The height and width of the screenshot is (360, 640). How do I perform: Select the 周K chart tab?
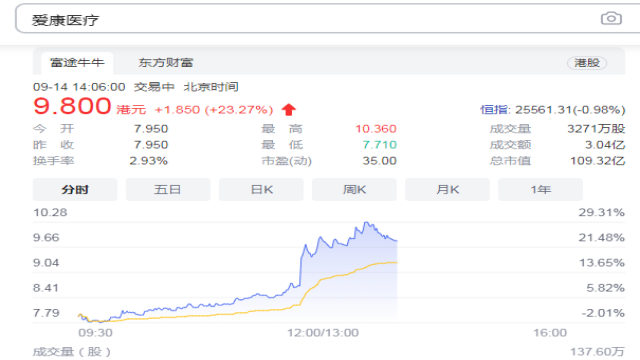[354, 189]
